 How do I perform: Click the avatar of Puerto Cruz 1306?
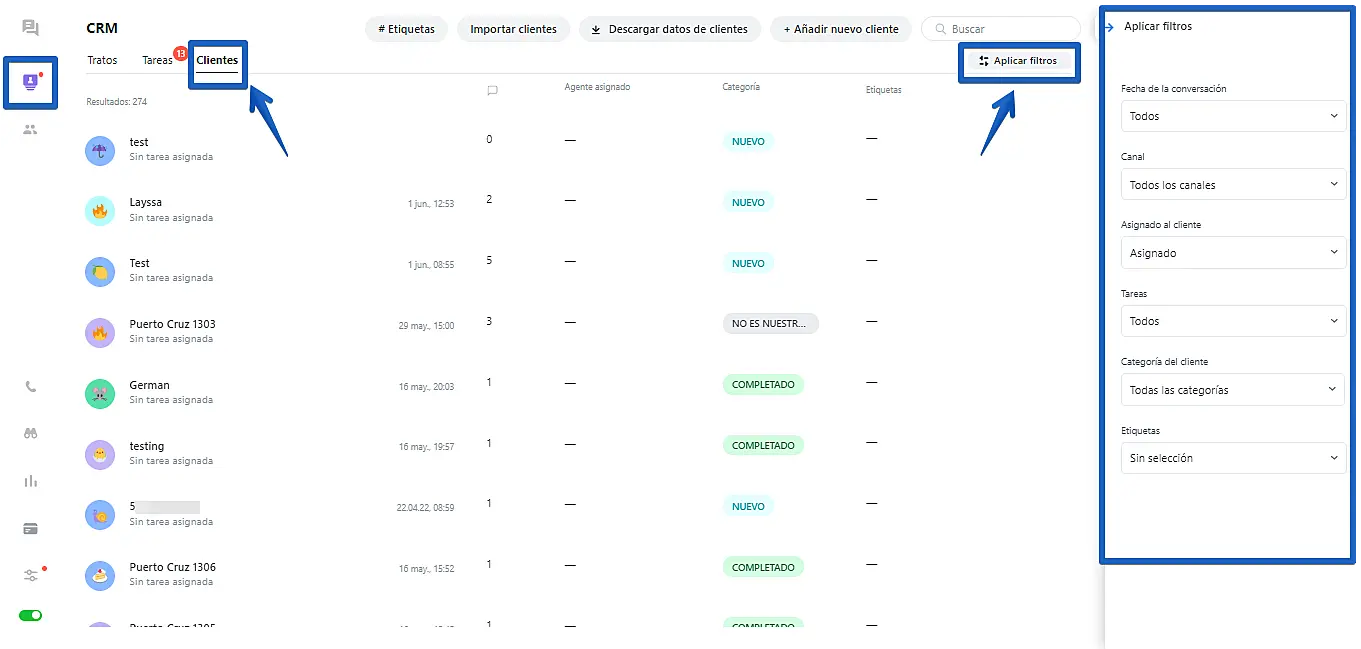[x=100, y=576]
